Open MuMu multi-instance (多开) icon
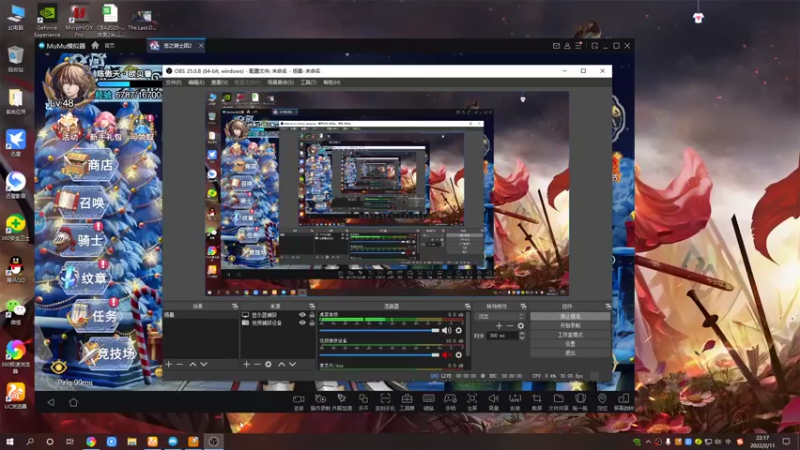 [x=363, y=398]
